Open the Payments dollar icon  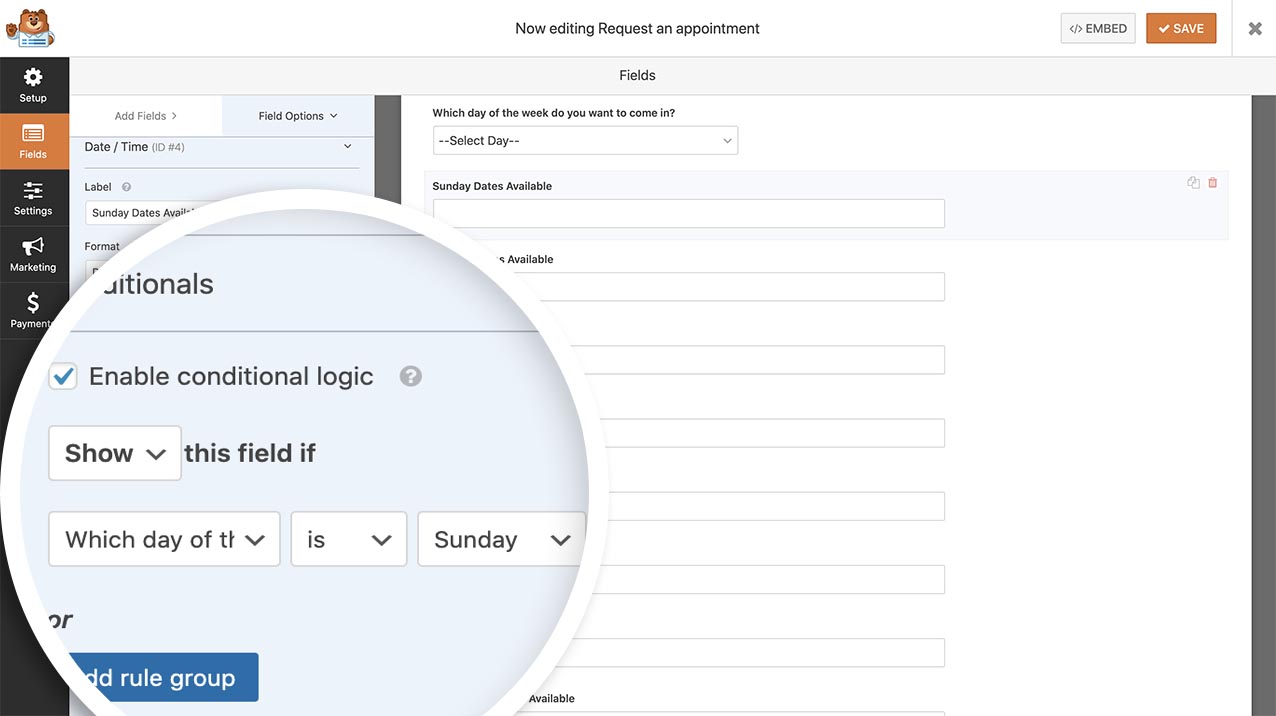click(x=33, y=303)
